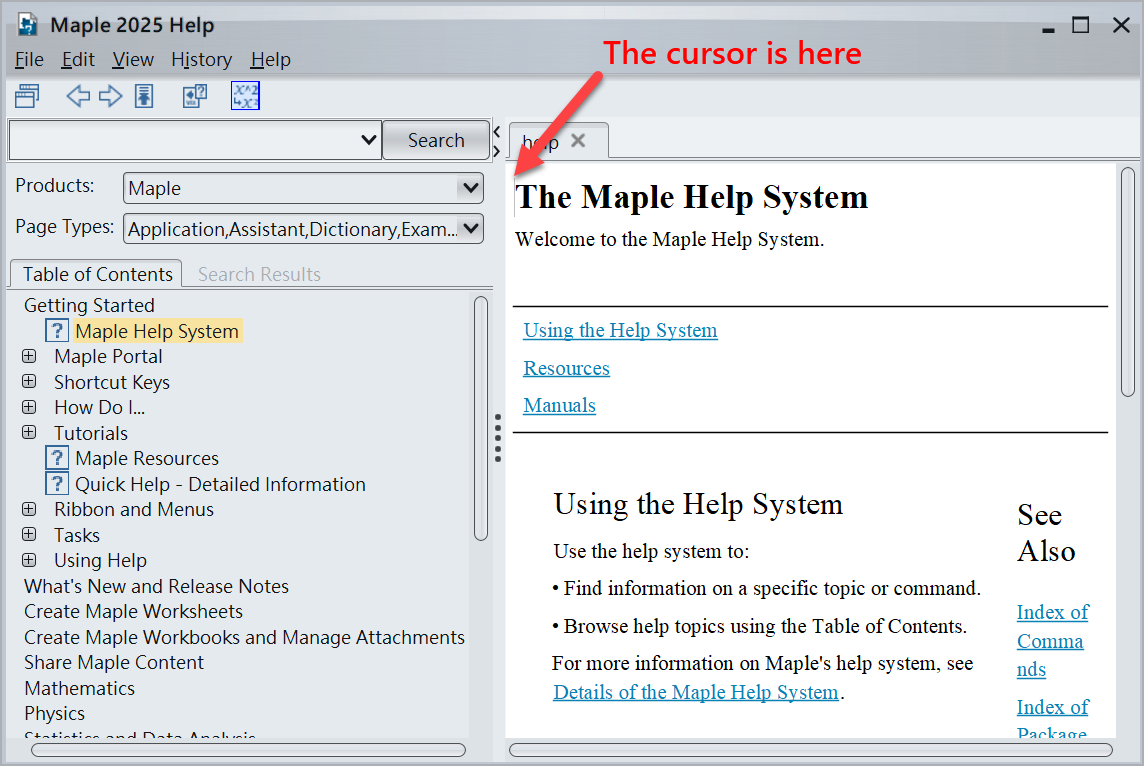
Task: Click the question icon beside Maple Resources
Action: coord(57,458)
